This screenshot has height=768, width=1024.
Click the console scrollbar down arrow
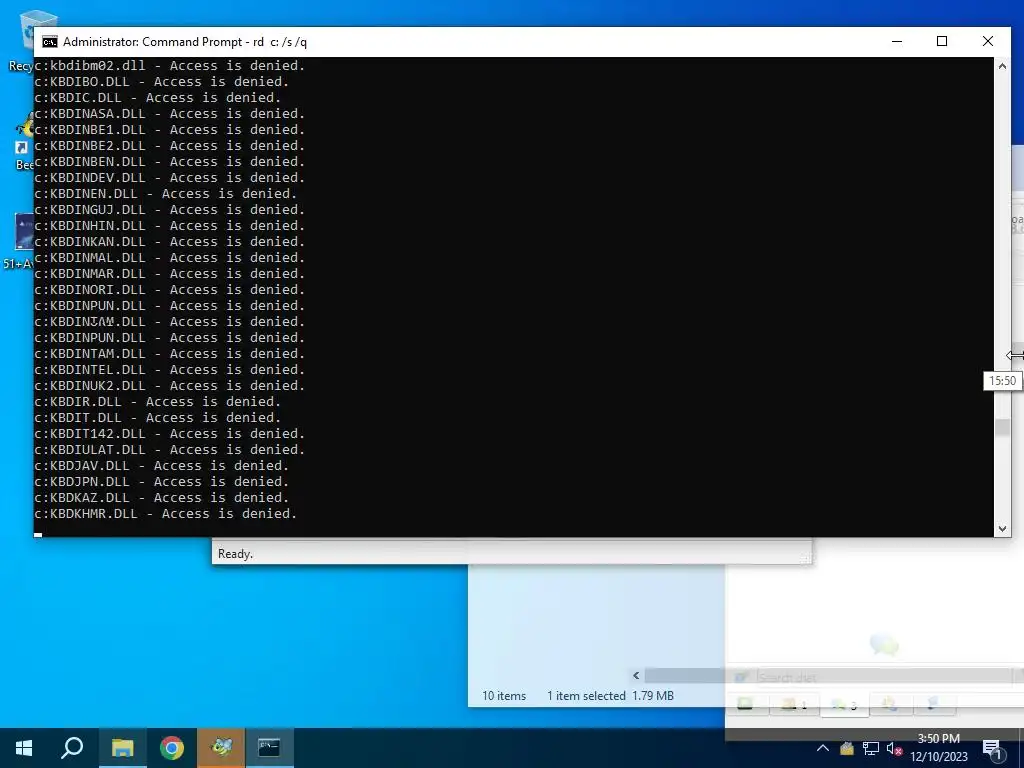(x=1002, y=529)
